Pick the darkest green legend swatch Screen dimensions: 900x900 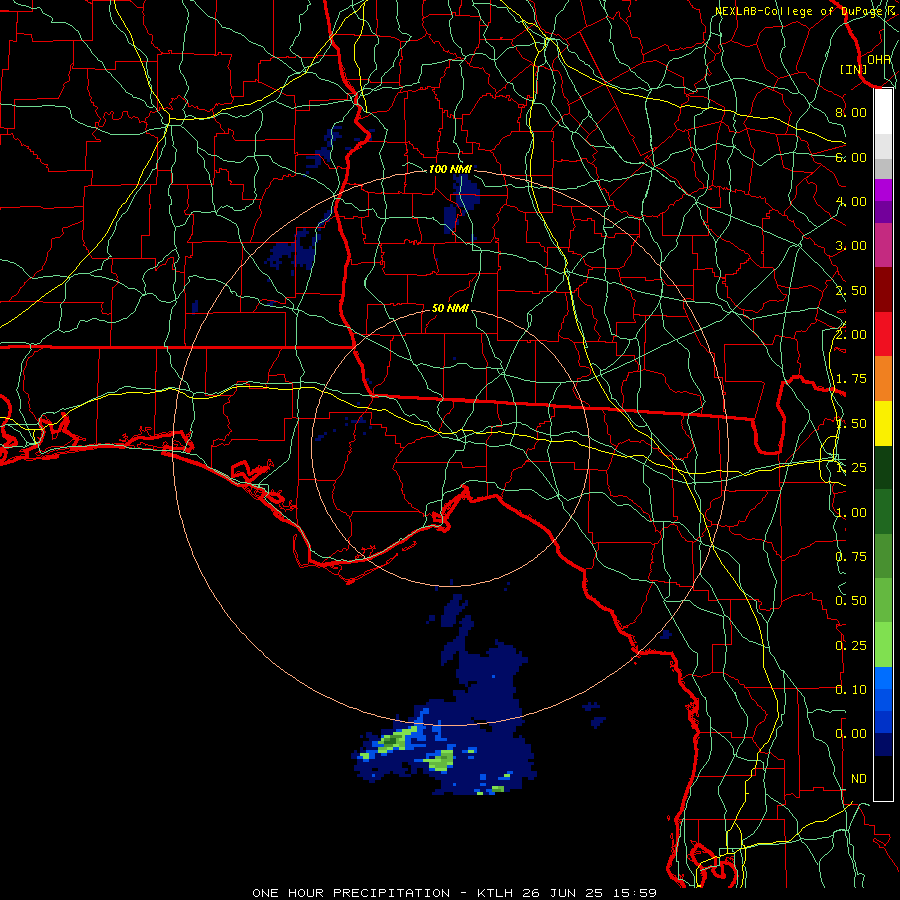click(x=883, y=467)
